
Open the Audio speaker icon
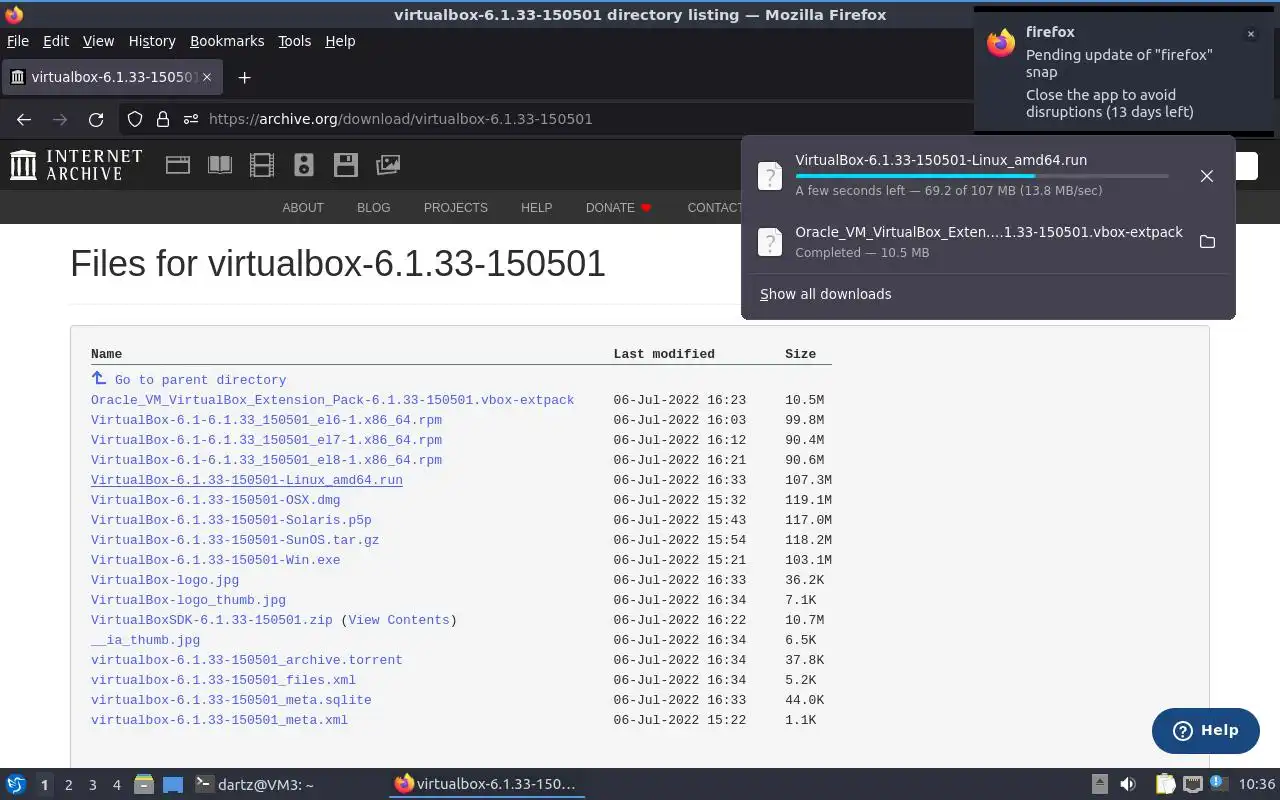click(x=304, y=165)
